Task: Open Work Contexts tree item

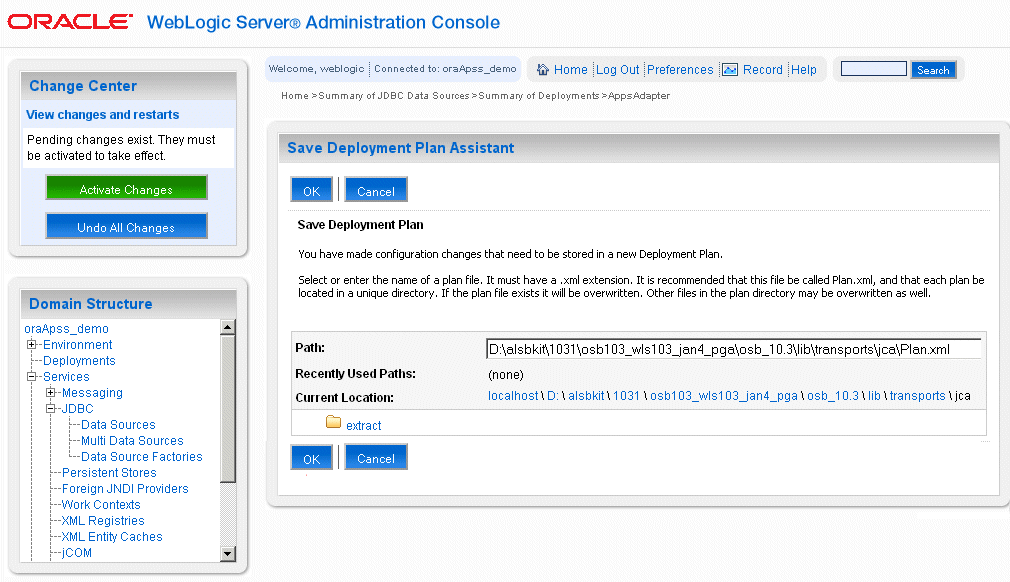Action: 100,505
